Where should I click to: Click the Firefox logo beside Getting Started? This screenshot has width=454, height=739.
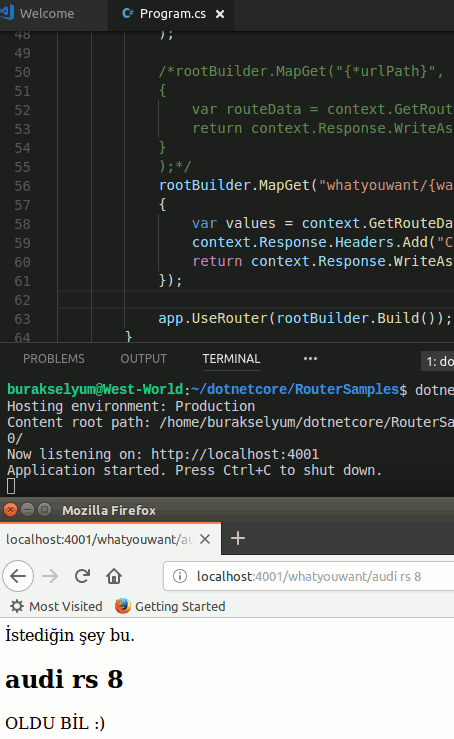click(x=123, y=606)
